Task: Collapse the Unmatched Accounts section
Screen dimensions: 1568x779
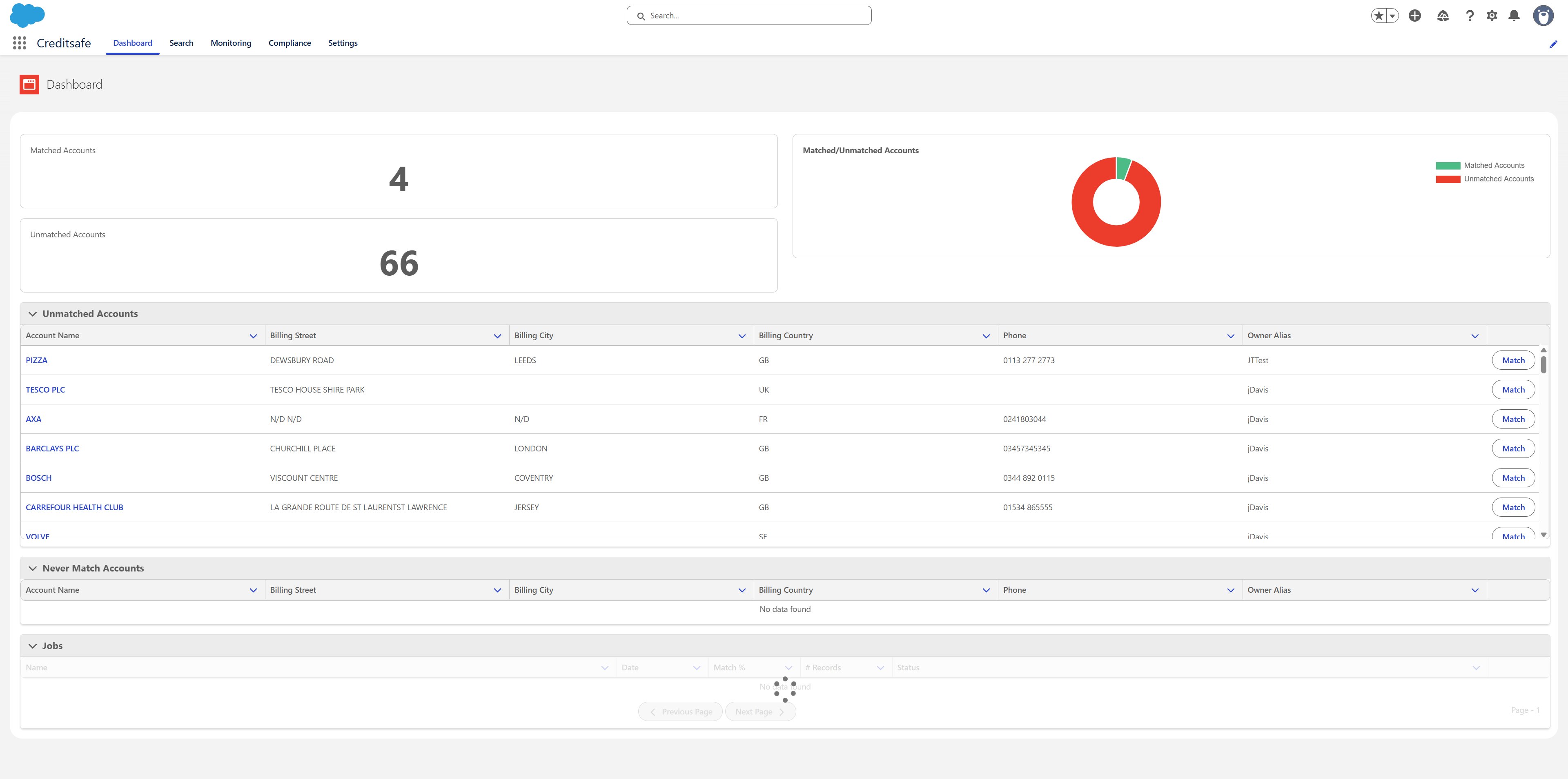Action: pyautogui.click(x=33, y=314)
